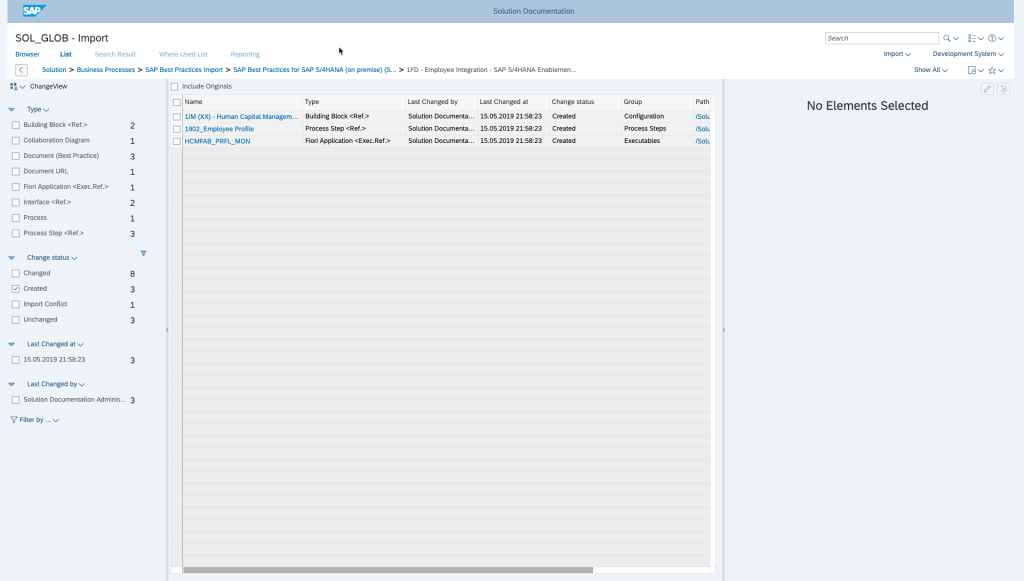The height and width of the screenshot is (581, 1024).
Task: Click the SAP logo
Action: point(33,10)
